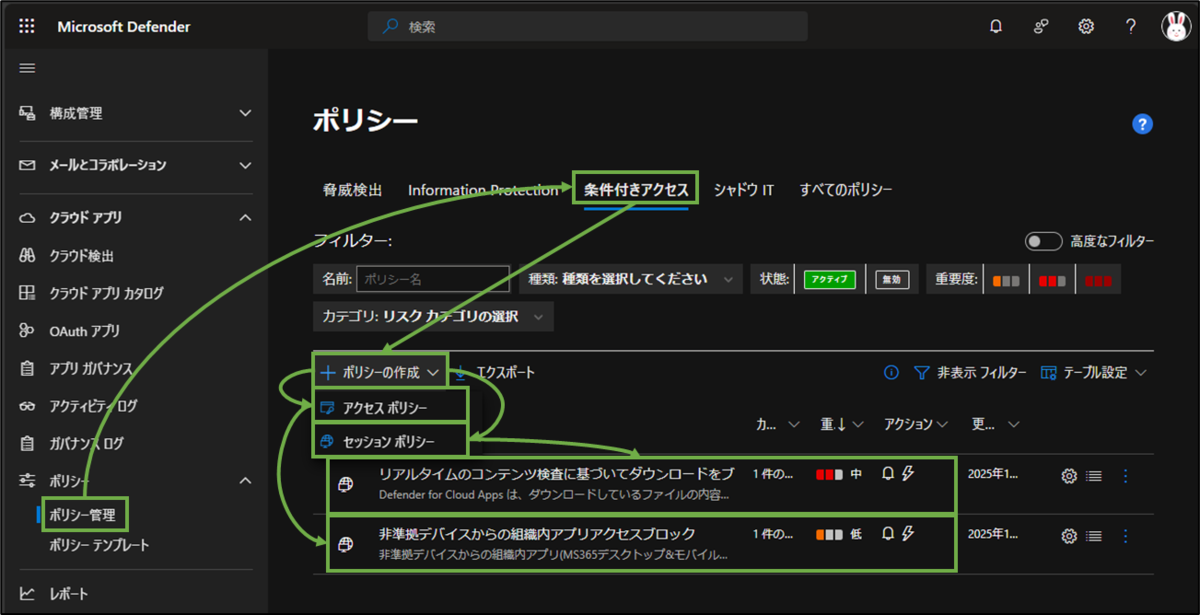The width and height of the screenshot is (1200, 615).
Task: Open the gear on 非準拠デバイス policy row
Action: 1069,536
